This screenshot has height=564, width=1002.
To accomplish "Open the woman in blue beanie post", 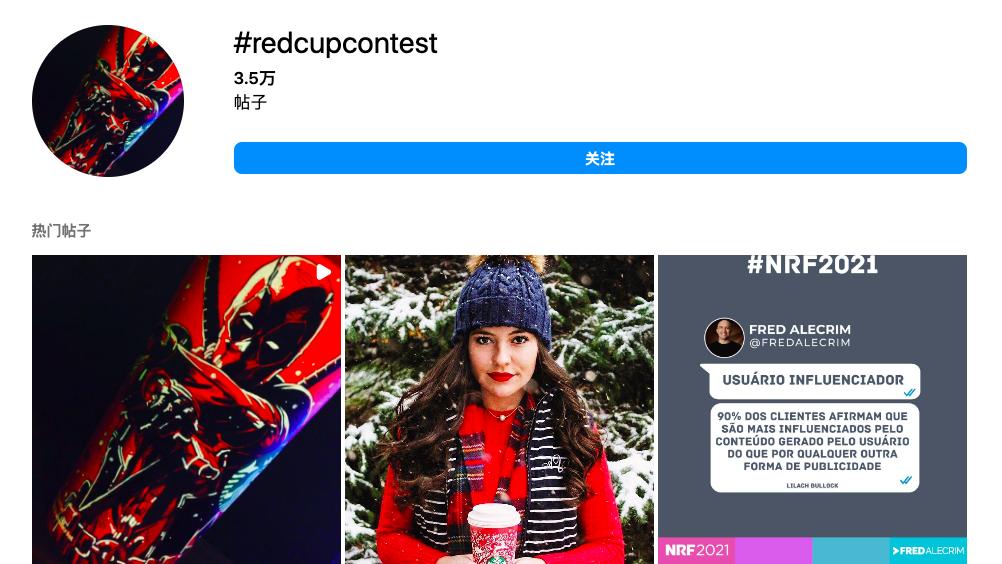I will pos(499,409).
